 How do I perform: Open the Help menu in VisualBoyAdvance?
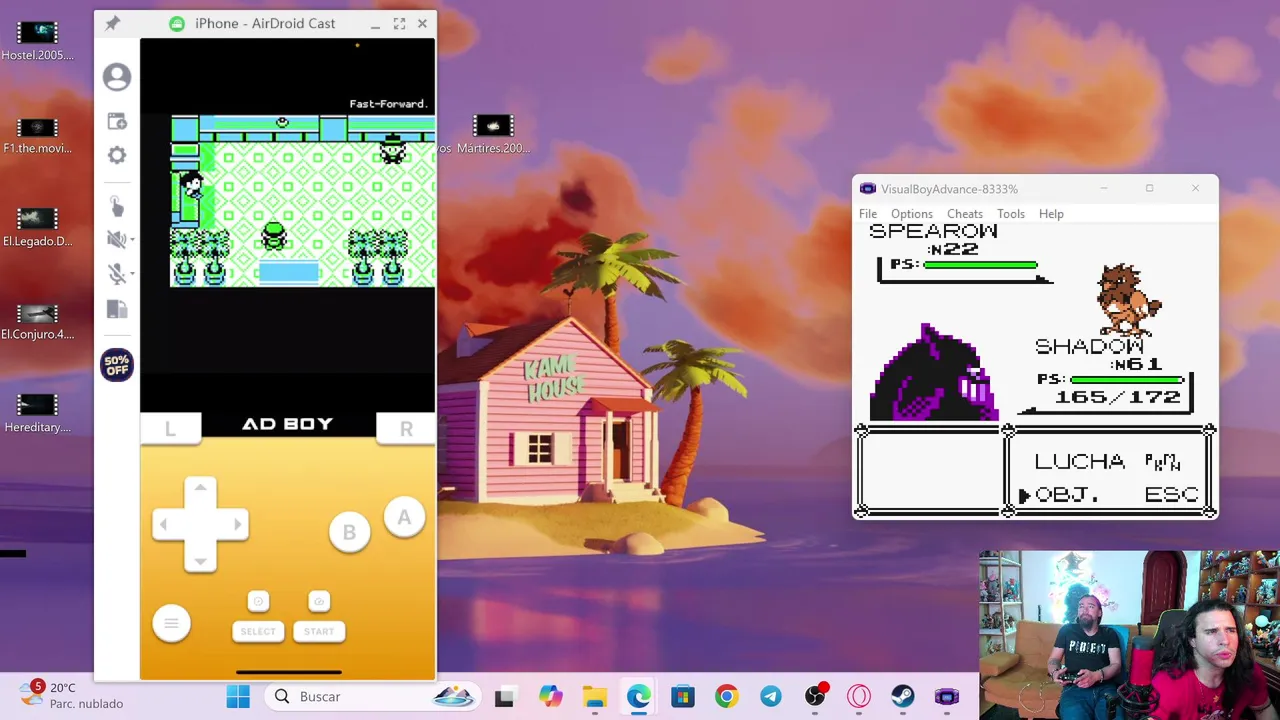(1051, 213)
